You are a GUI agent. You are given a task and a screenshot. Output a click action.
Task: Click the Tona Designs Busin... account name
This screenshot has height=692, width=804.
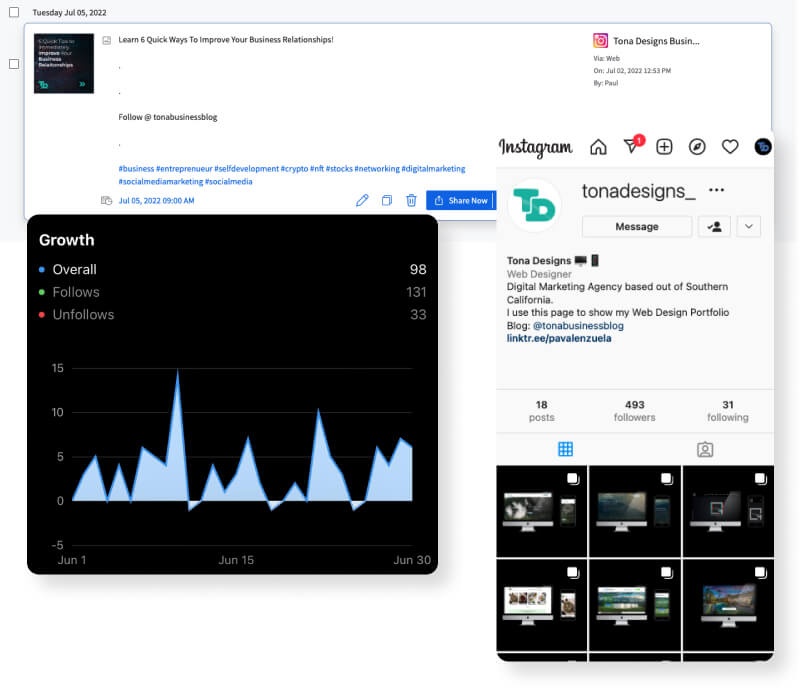(x=656, y=41)
